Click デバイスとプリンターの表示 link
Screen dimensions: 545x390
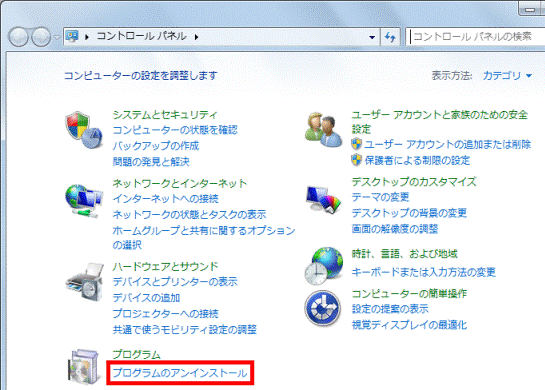pyautogui.click(x=175, y=282)
